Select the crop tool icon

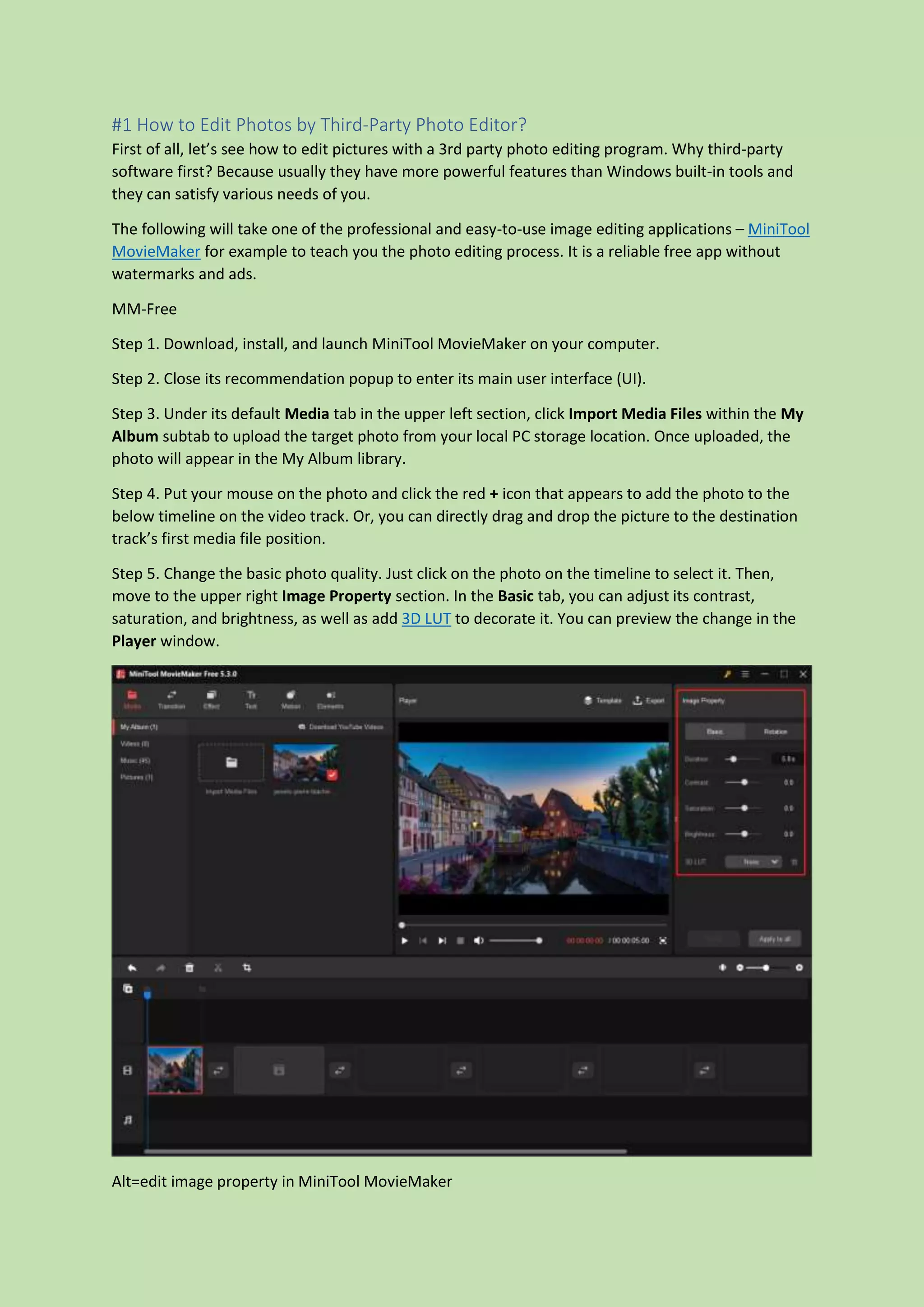pos(247,968)
